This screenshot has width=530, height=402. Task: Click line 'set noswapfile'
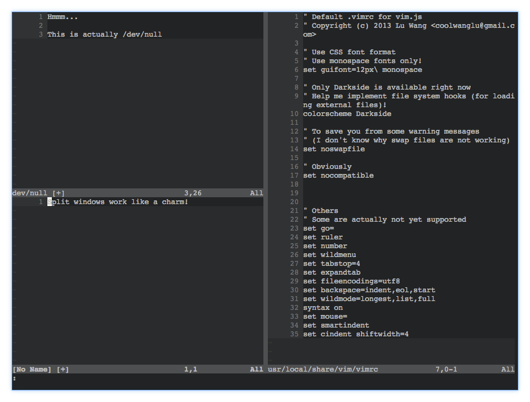pyautogui.click(x=334, y=149)
